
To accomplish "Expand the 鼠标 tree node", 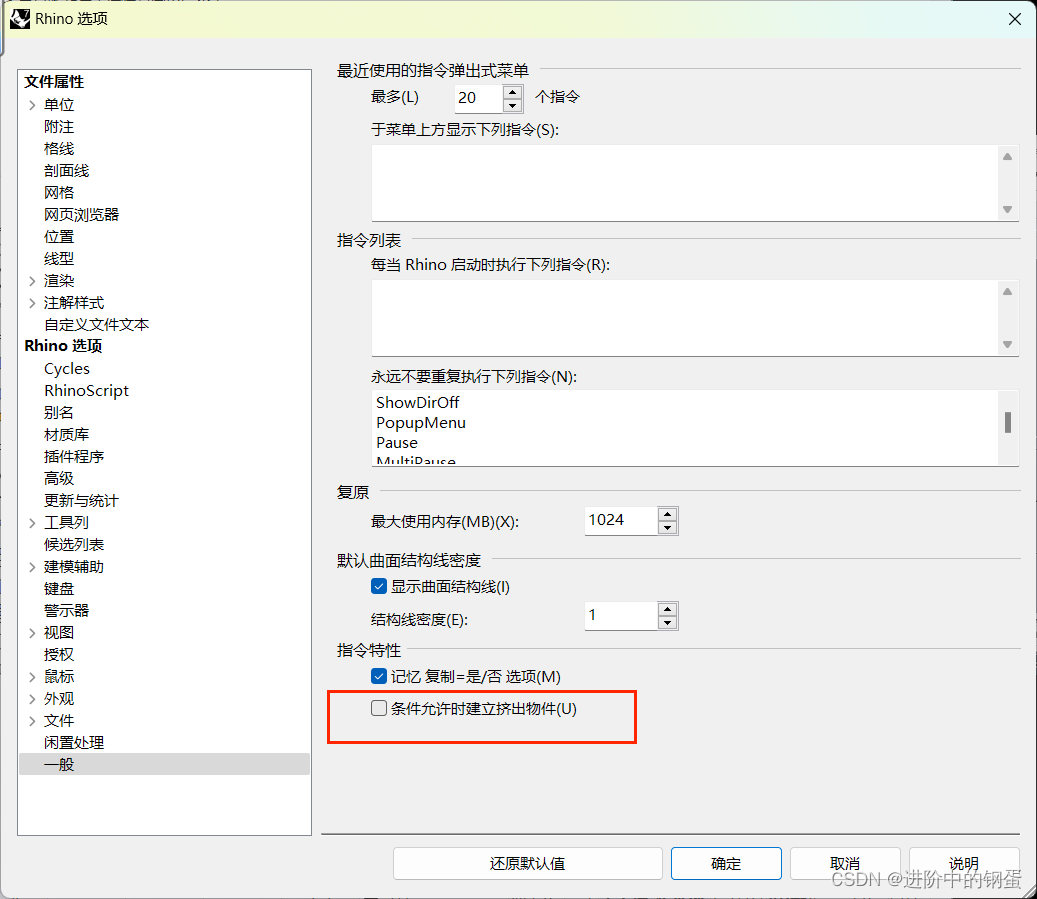I will click(32, 677).
